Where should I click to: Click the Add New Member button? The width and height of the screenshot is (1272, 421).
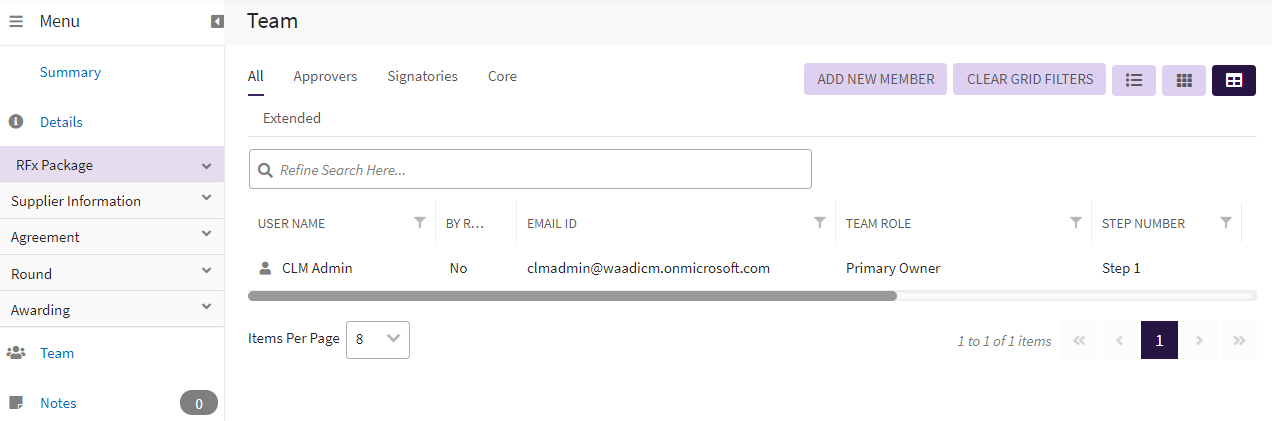tap(876, 80)
